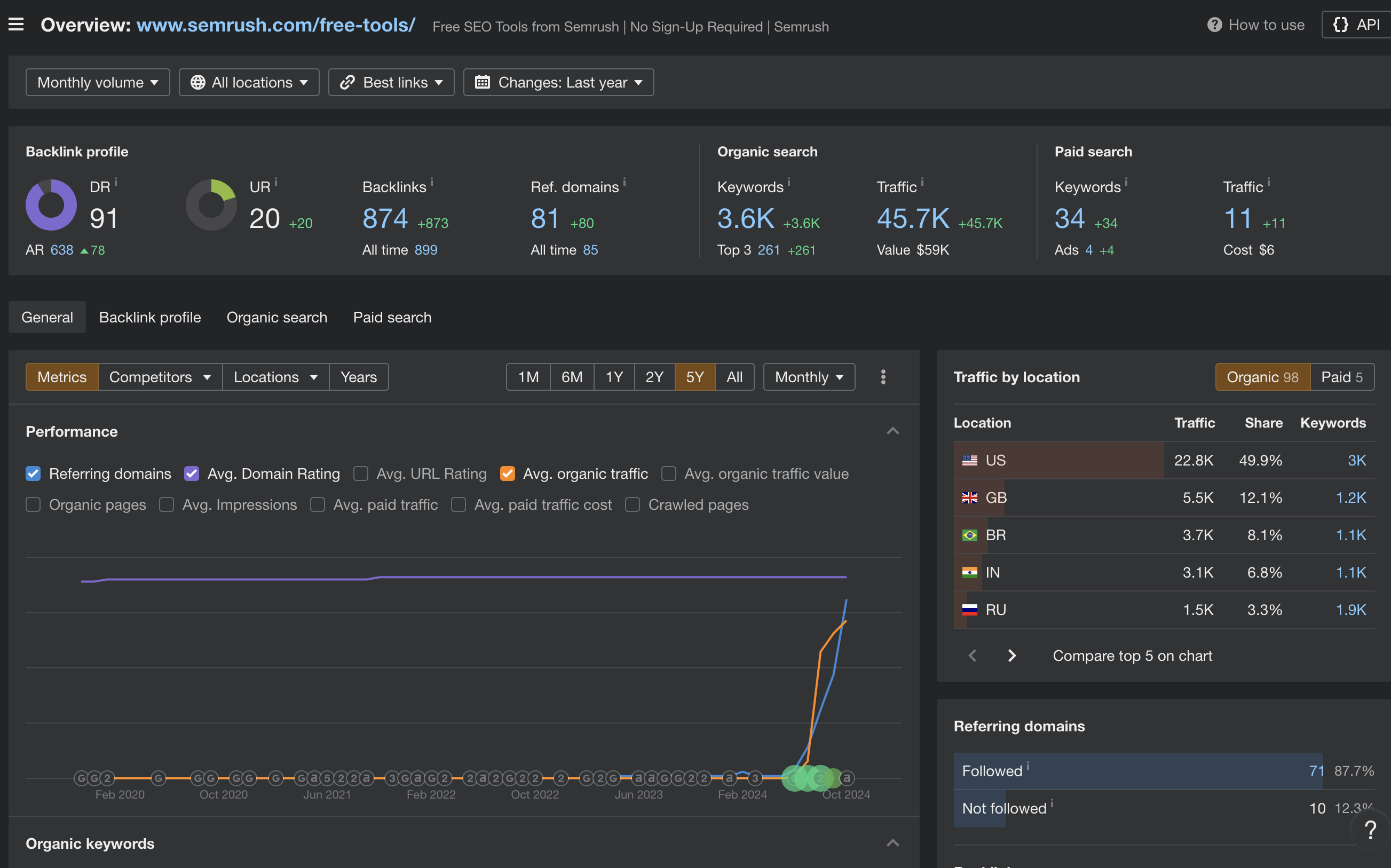Screen dimensions: 1391x868
Task: Uncheck the Avg. organic traffic checkbox
Action: (507, 474)
